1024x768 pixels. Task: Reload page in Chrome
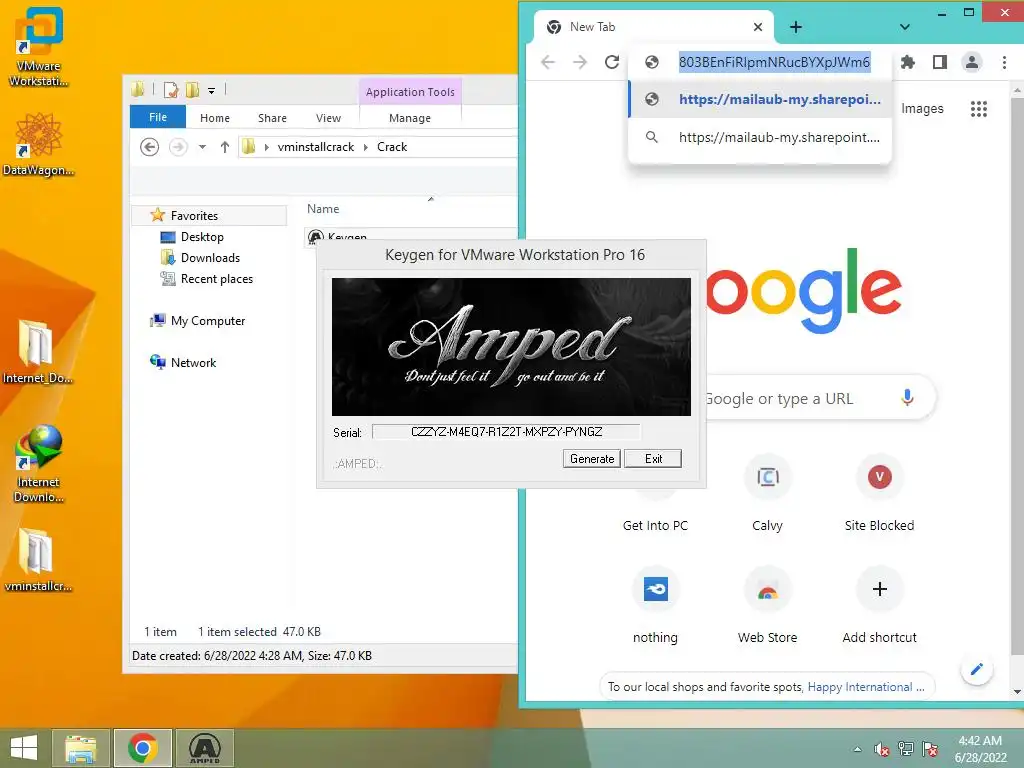pos(612,62)
